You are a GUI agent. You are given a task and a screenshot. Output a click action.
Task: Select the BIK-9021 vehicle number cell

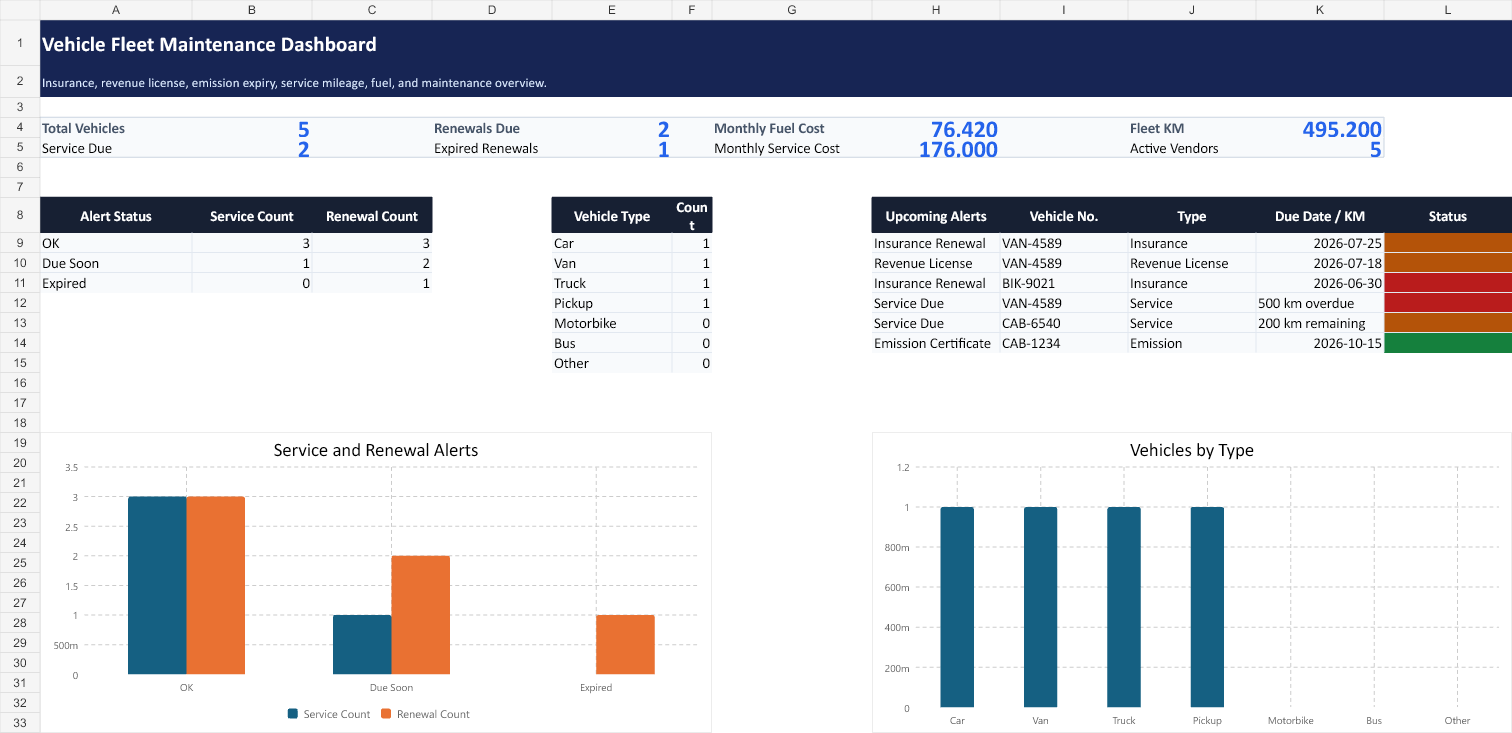click(1064, 283)
